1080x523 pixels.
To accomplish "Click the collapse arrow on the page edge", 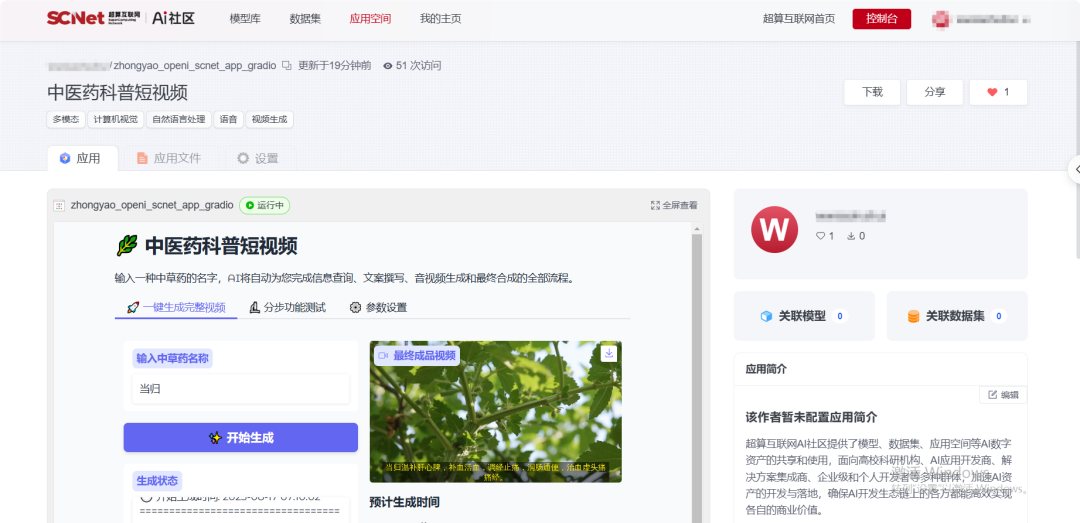I will [1074, 170].
